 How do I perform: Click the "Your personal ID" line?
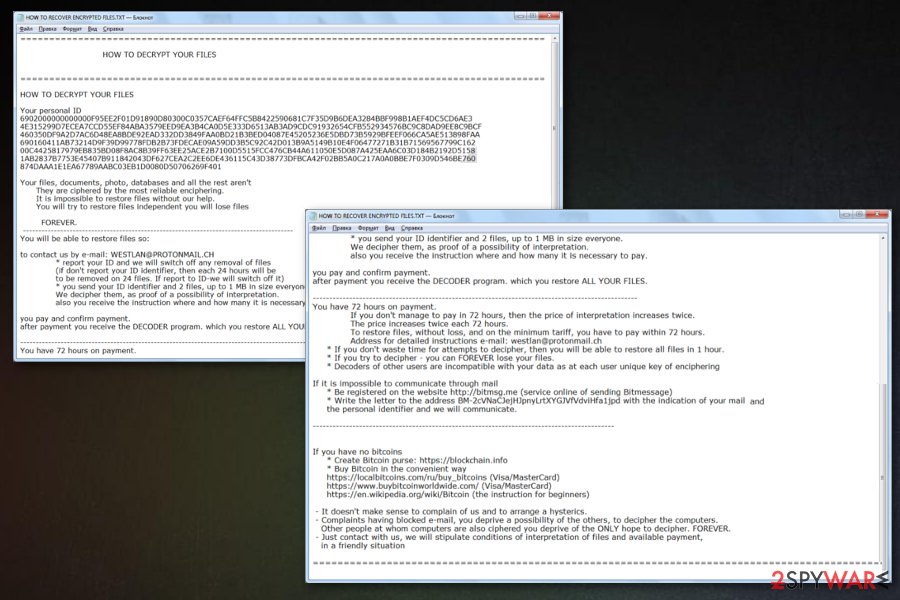[51, 111]
